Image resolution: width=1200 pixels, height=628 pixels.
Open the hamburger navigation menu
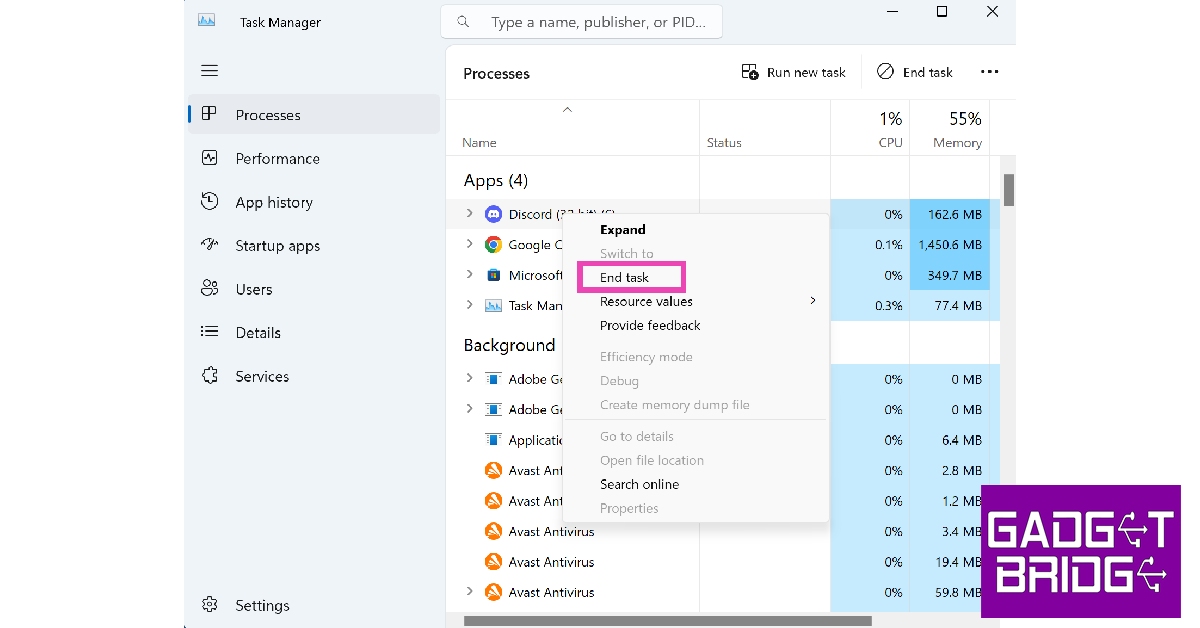(209, 71)
